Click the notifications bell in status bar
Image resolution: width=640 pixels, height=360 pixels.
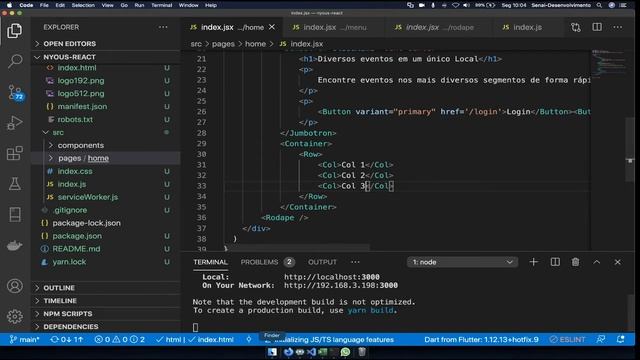620,339
